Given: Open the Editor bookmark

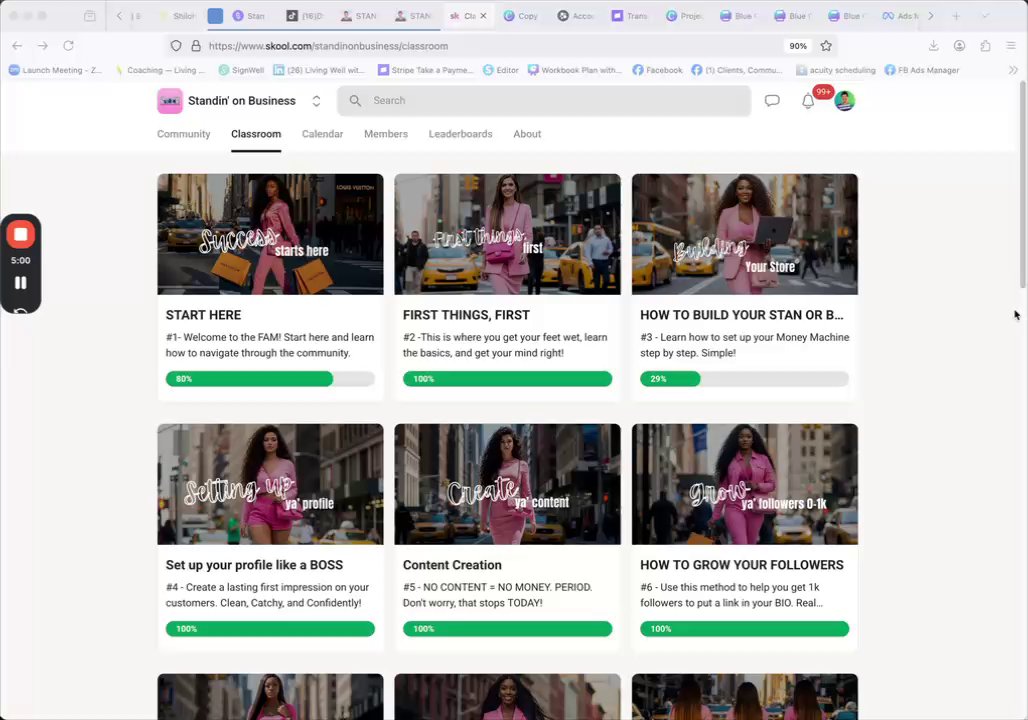Looking at the screenshot, I should click(x=501, y=70).
